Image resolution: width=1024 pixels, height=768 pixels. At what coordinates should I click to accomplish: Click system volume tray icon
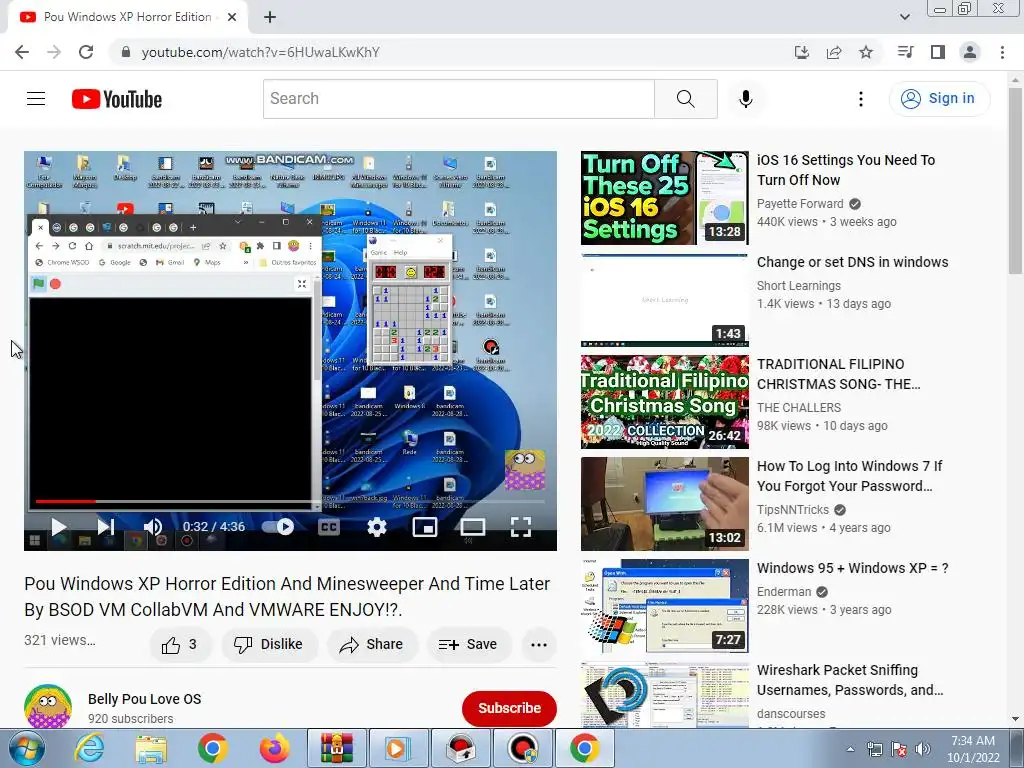(x=923, y=749)
